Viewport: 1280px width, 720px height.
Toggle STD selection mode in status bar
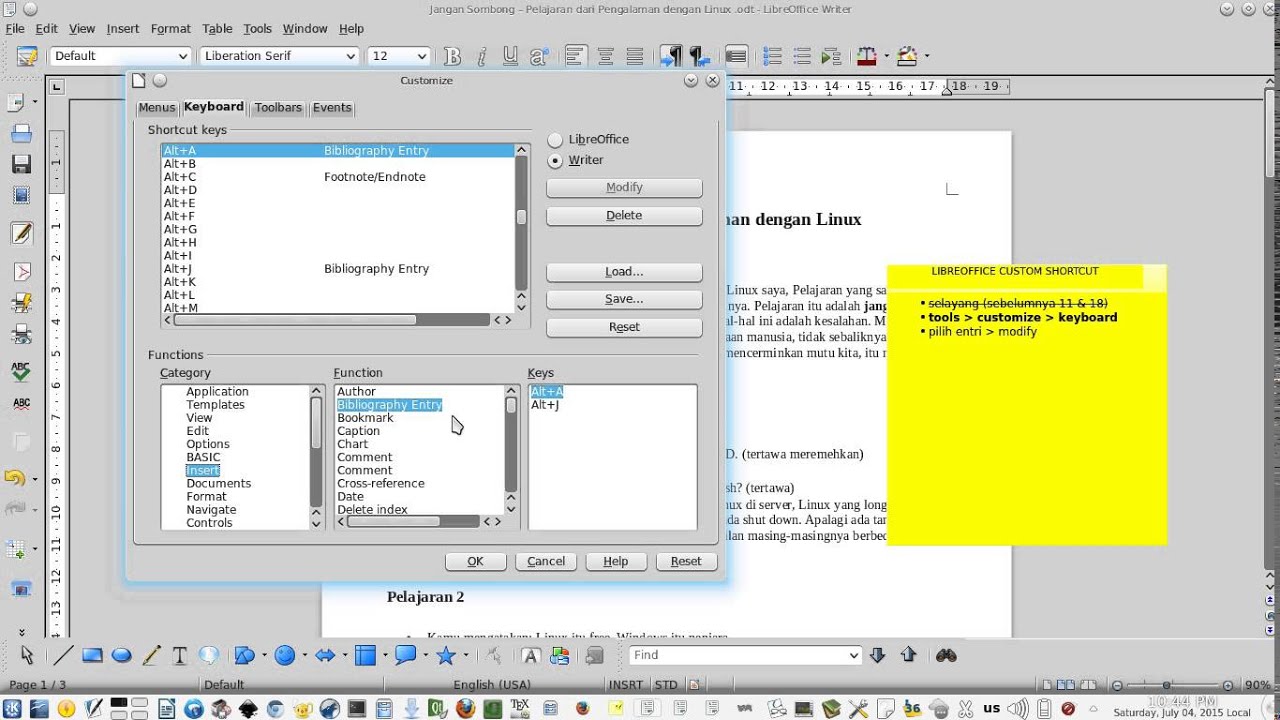(x=665, y=685)
